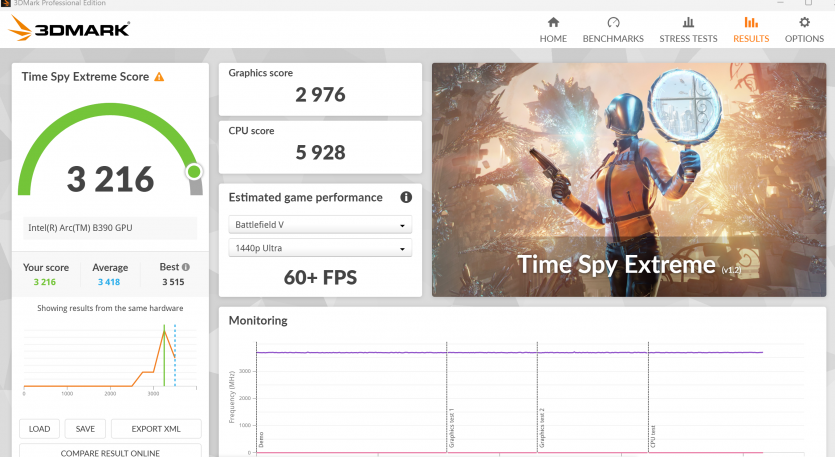Click the Home house icon
Viewport: 835px width, 457px height.
(x=553, y=22)
